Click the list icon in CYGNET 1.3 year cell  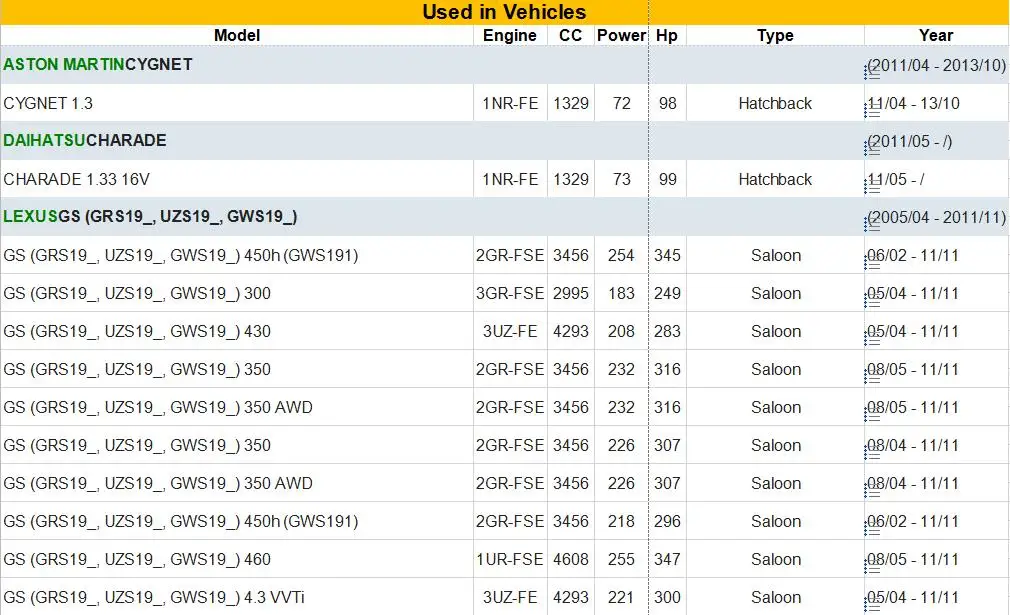click(872, 112)
